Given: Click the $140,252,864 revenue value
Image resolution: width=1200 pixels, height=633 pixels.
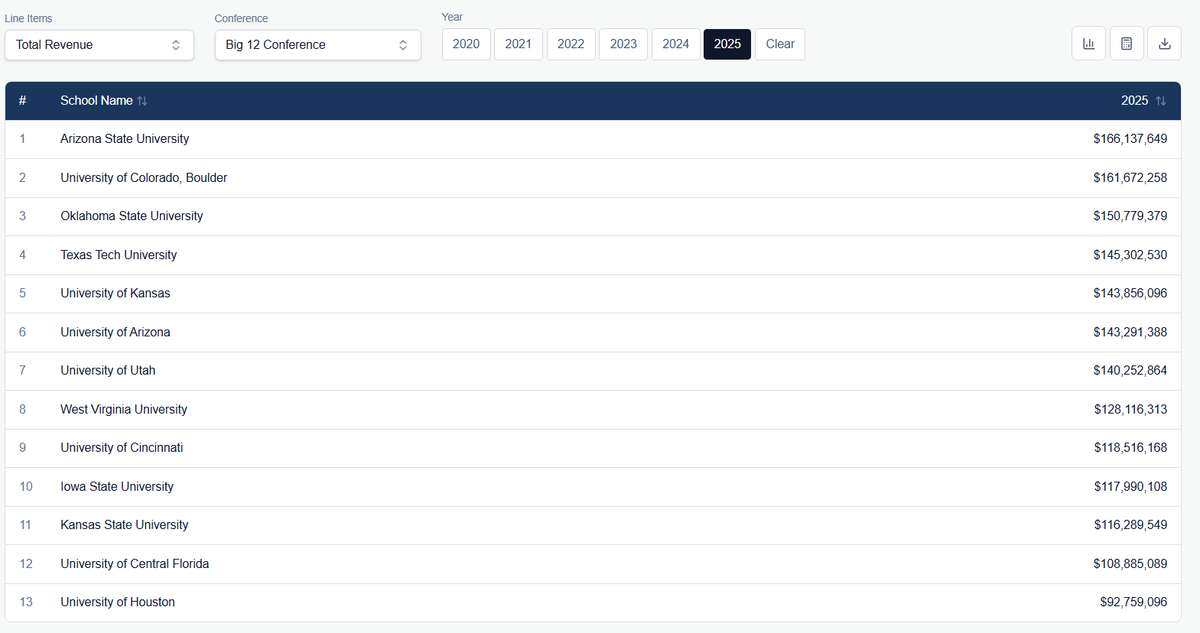Looking at the screenshot, I should pos(1130,370).
